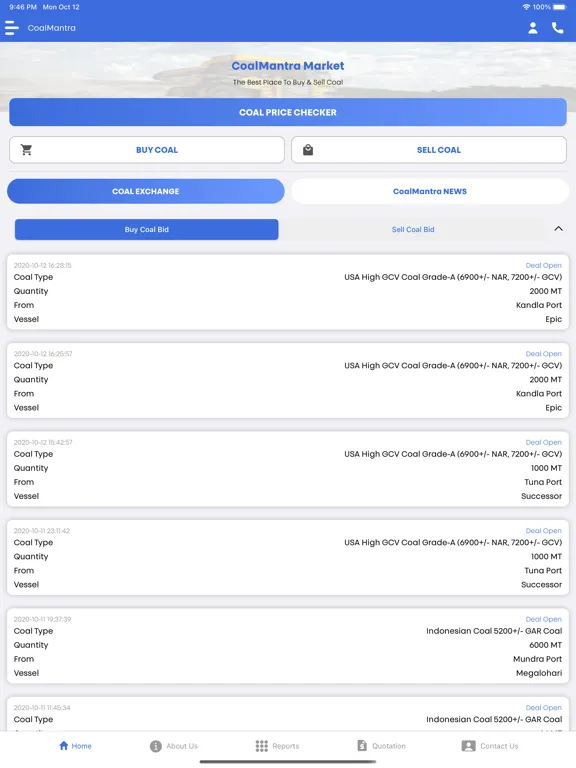Click Deal Open on 23:11:42 bid
Viewport: 576px width, 768px height.
tap(544, 531)
